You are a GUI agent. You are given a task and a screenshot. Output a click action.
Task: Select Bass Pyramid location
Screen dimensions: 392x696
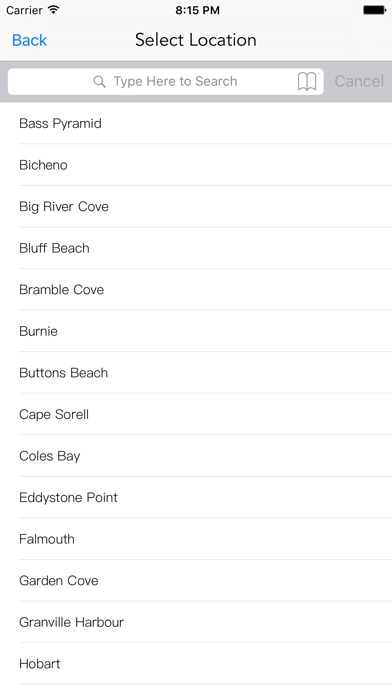pyautogui.click(x=196, y=123)
